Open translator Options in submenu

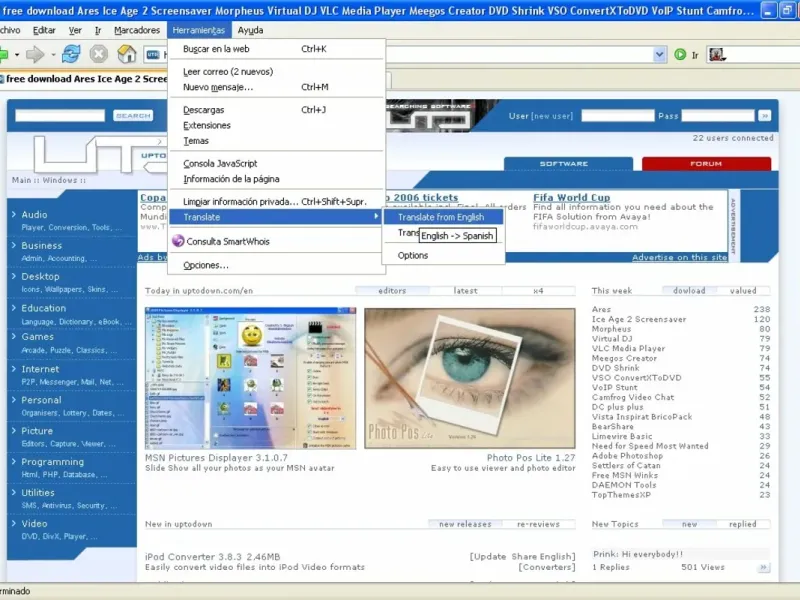tap(443, 255)
